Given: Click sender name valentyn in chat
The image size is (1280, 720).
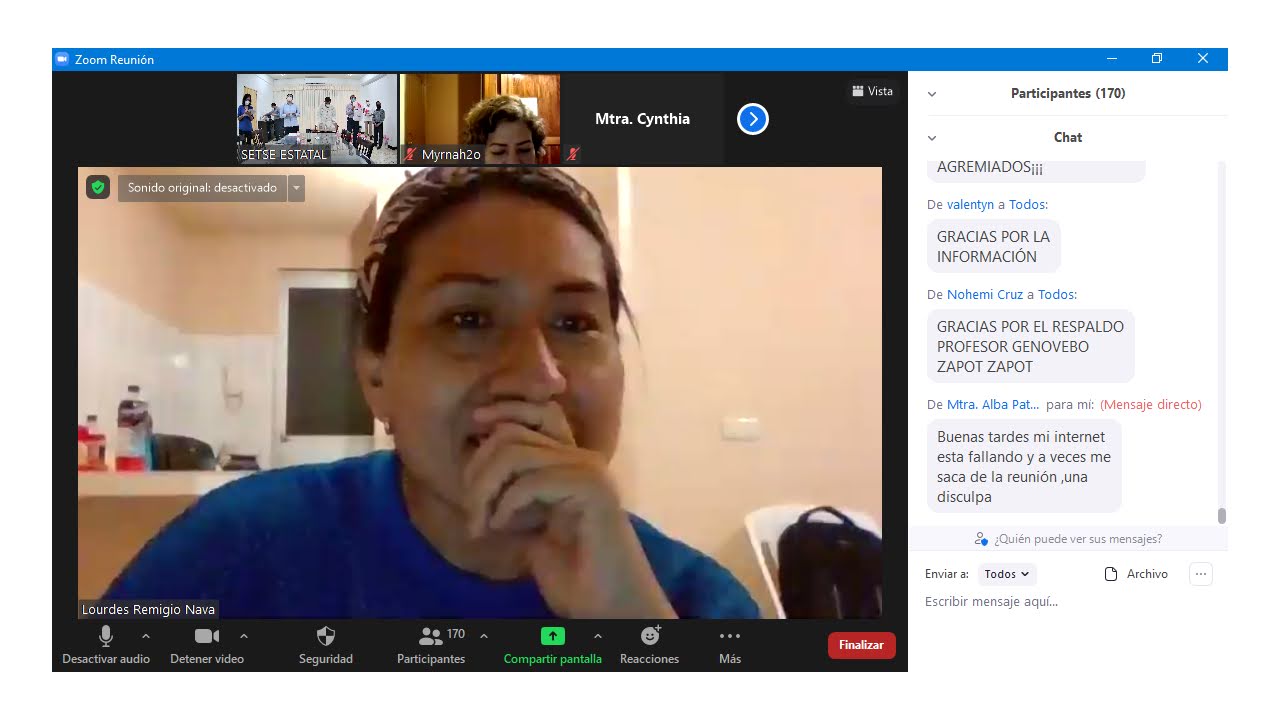Looking at the screenshot, I should pyautogui.click(x=971, y=204).
